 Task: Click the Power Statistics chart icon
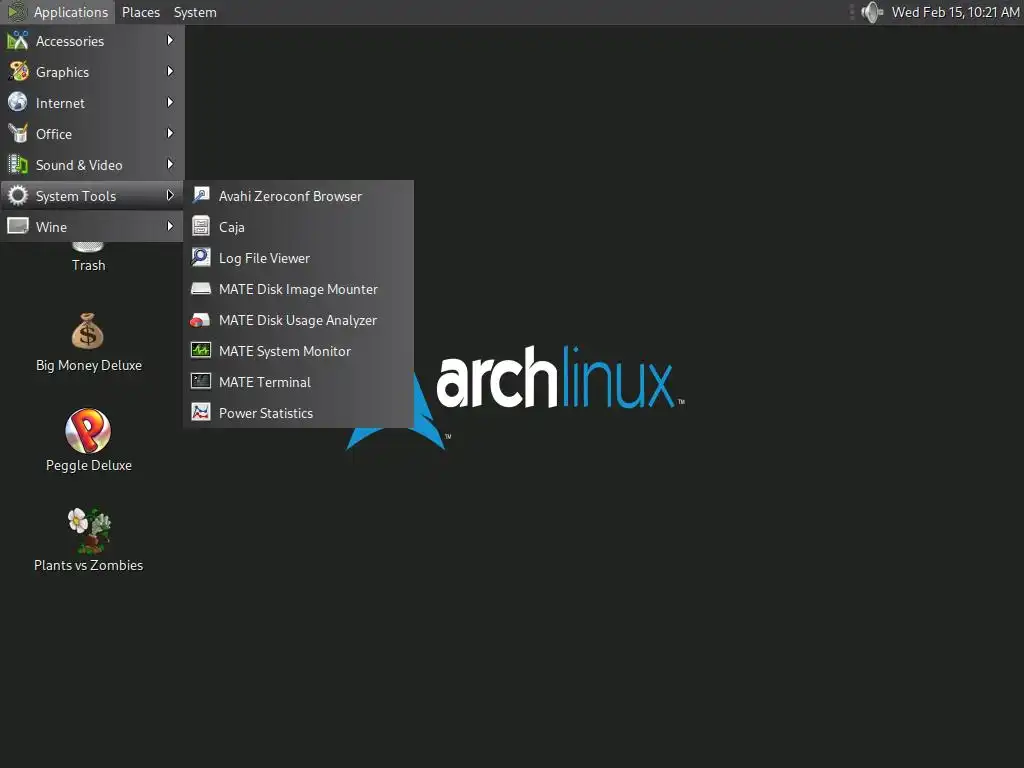pyautogui.click(x=200, y=412)
